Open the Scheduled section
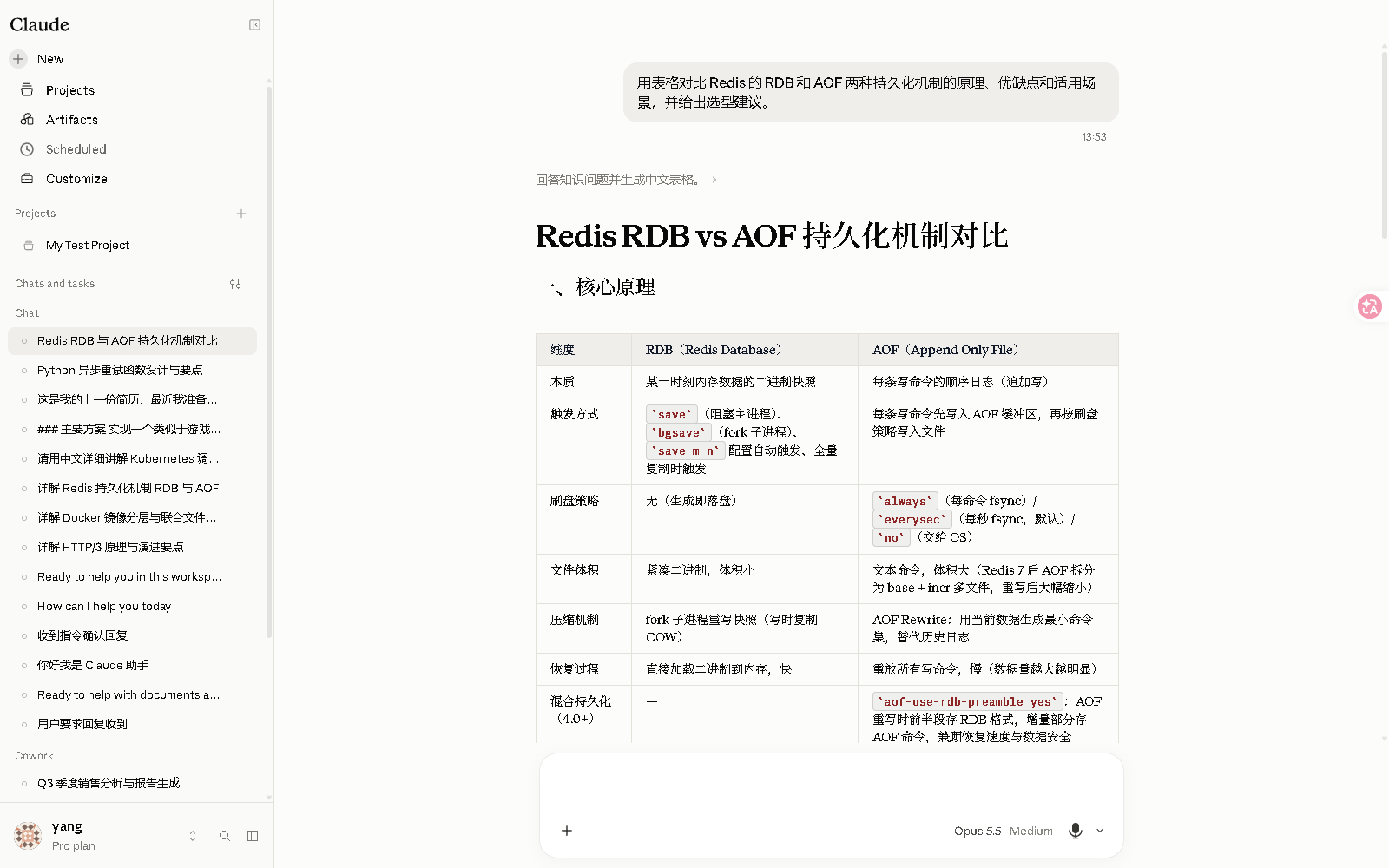This screenshot has height=868, width=1389. [76, 149]
